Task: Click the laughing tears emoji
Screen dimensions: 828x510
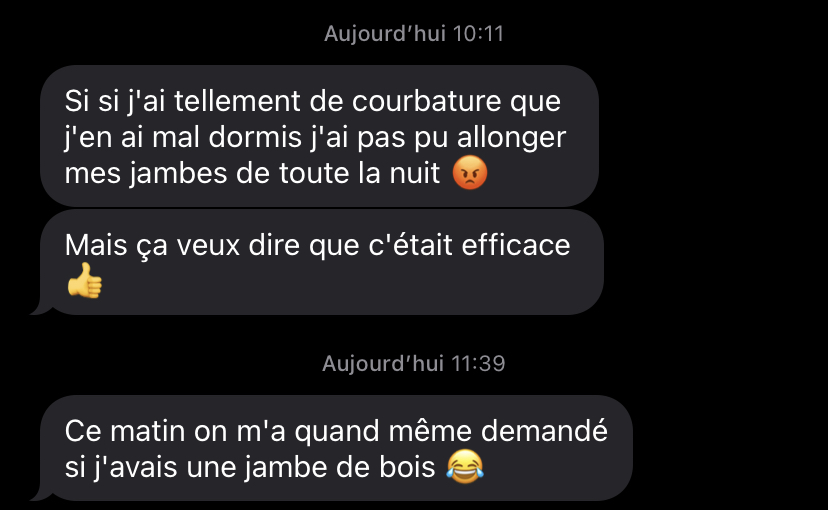Action: pos(465,466)
